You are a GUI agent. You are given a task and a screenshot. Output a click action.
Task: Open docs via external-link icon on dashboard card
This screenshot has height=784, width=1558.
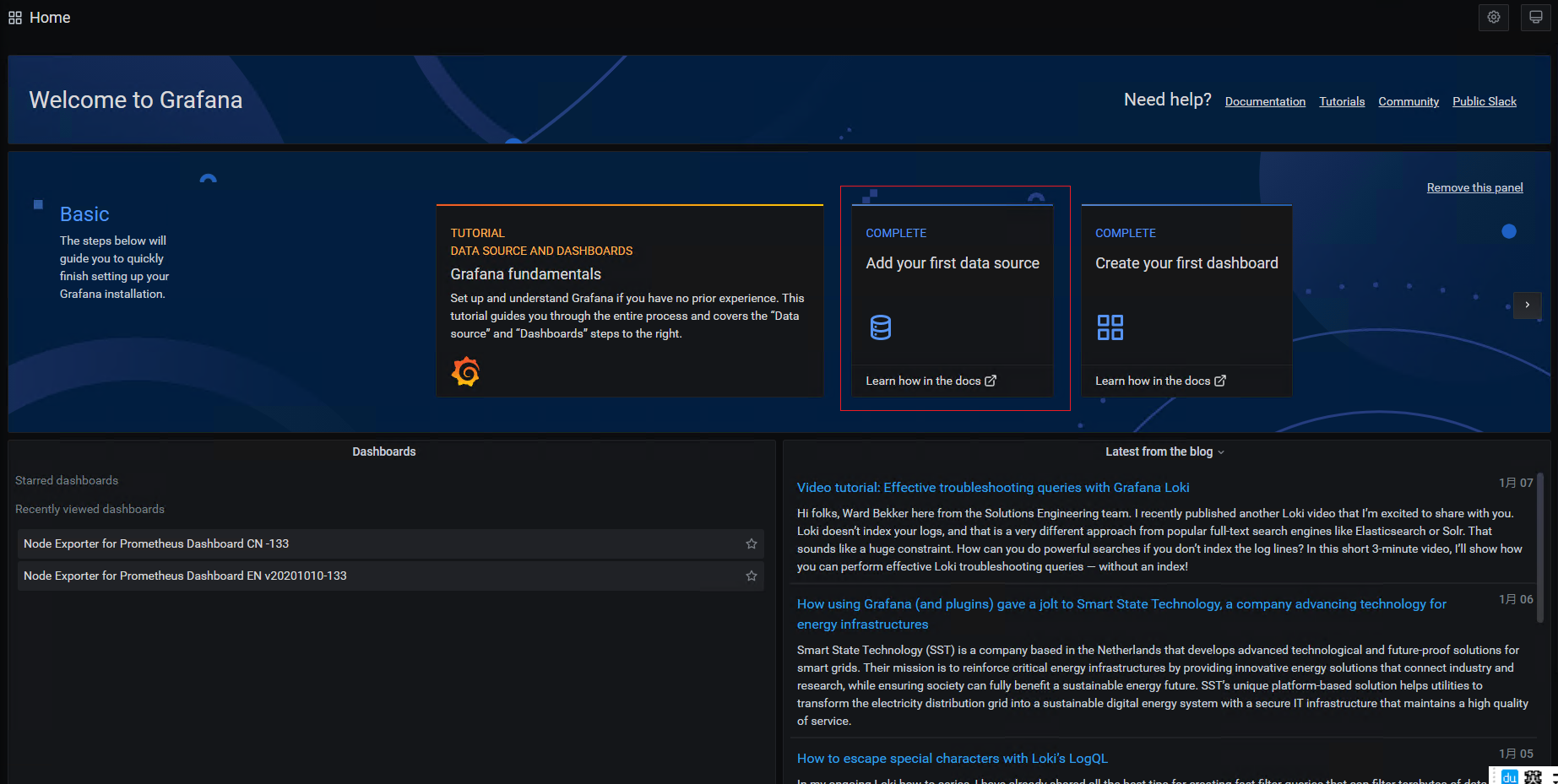coord(1219,381)
